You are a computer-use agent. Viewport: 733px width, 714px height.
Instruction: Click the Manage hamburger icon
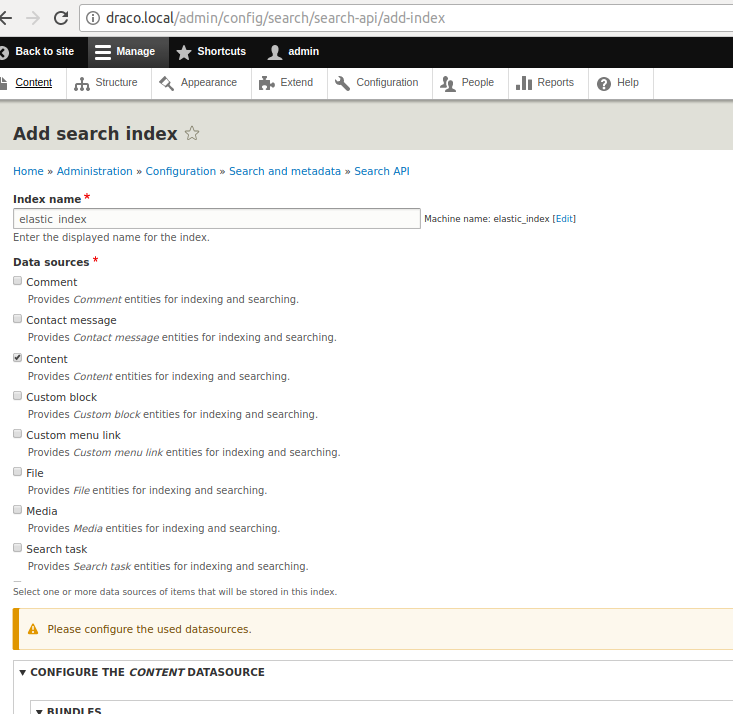click(x=102, y=52)
